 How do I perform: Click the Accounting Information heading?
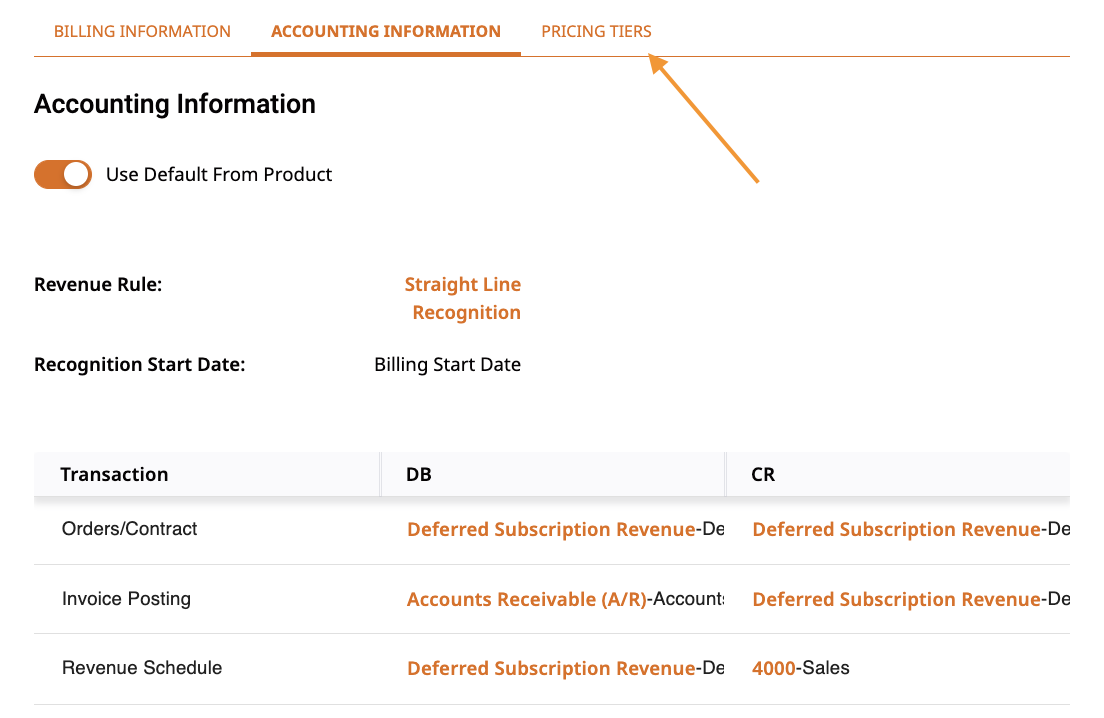[175, 104]
